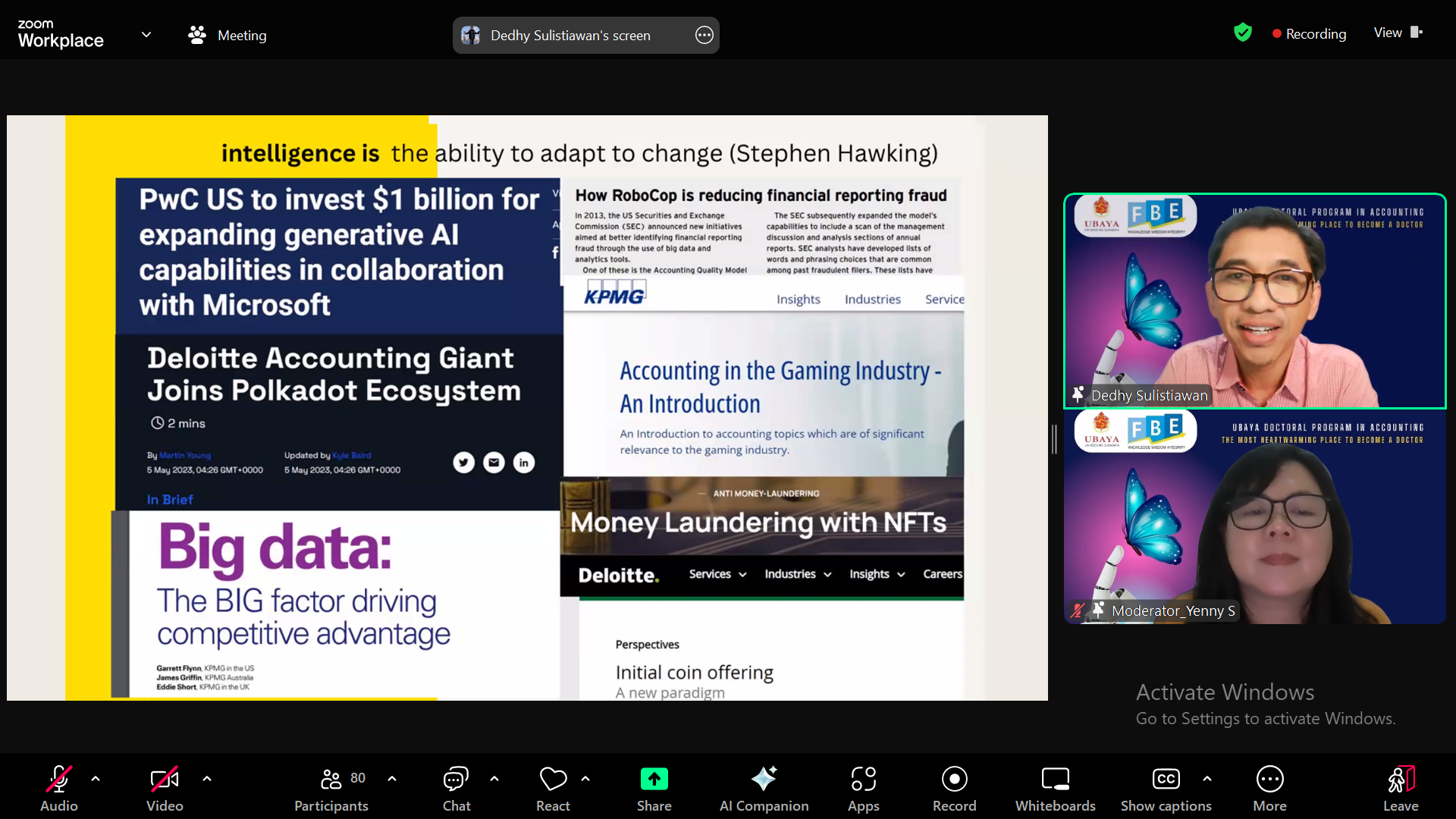Select Dedhy Sulistiawan video thumbnail
1456x819 pixels.
[x=1255, y=301]
